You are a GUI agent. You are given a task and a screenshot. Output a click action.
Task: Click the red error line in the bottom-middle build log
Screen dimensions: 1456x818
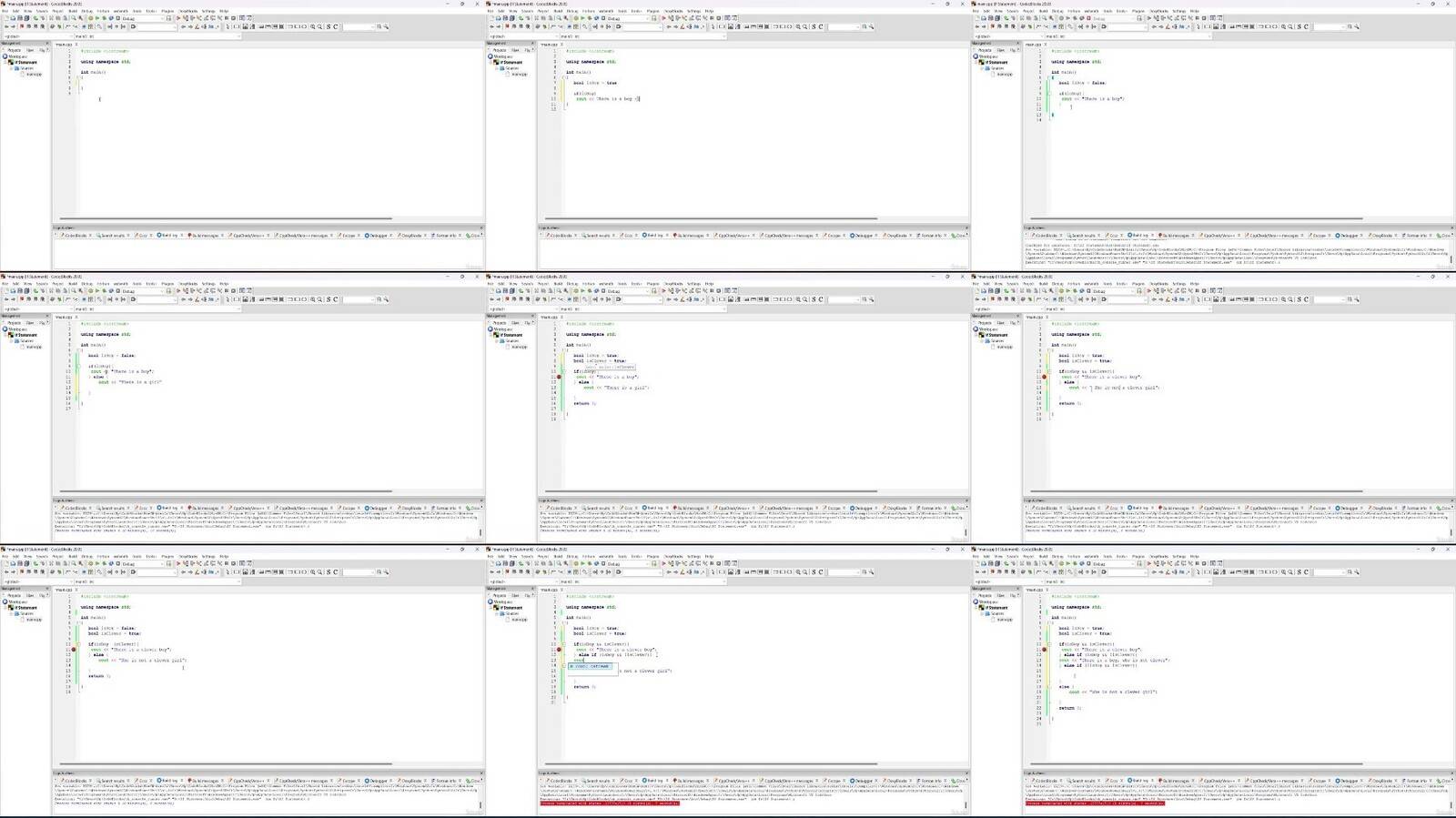click(x=610, y=803)
